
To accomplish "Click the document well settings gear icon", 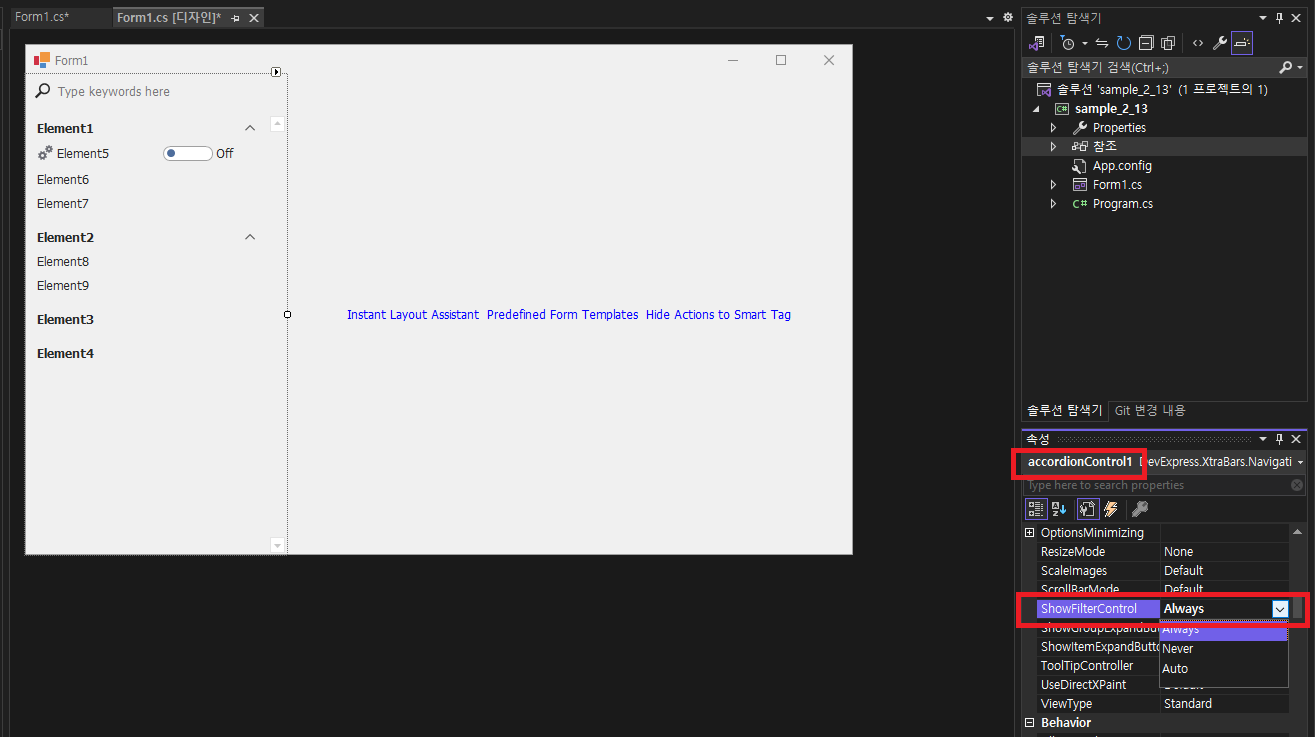I will [1007, 18].
